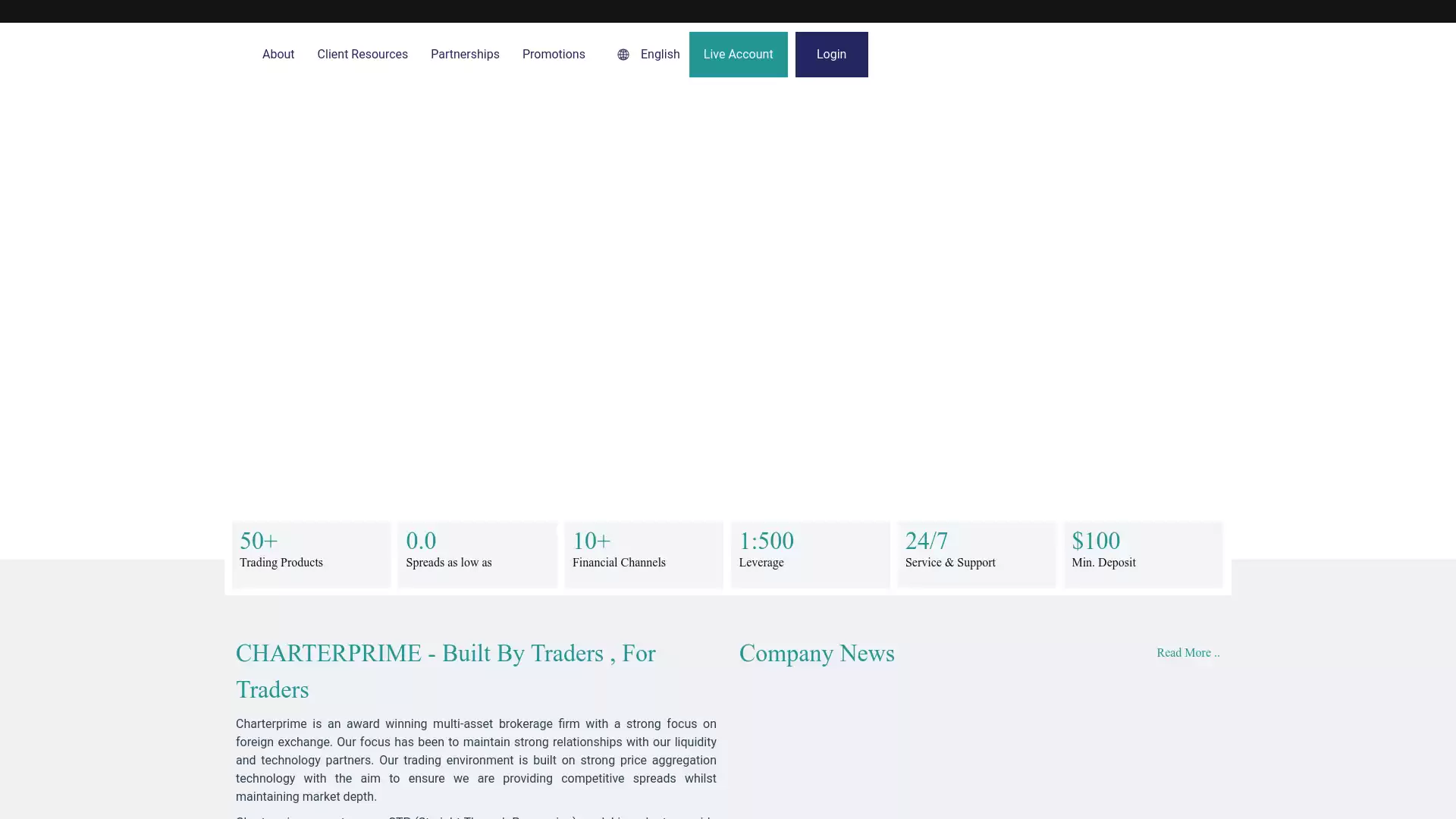Click the Login button
Screen dimensions: 1456x819
831,54
